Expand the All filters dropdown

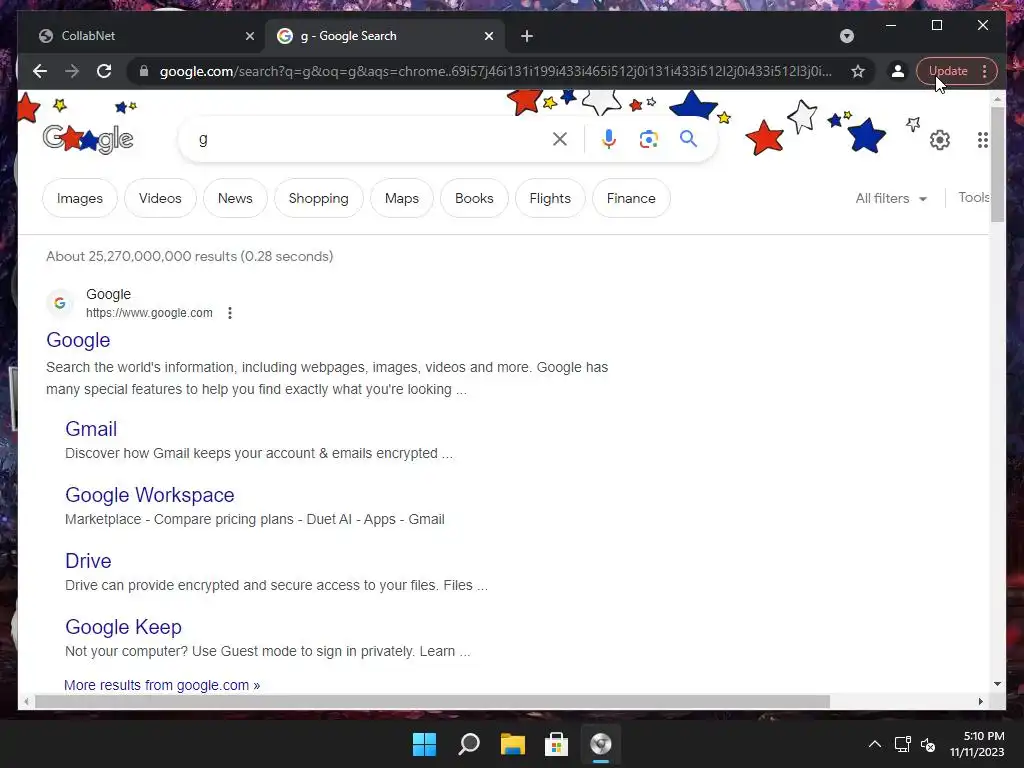pyautogui.click(x=891, y=198)
